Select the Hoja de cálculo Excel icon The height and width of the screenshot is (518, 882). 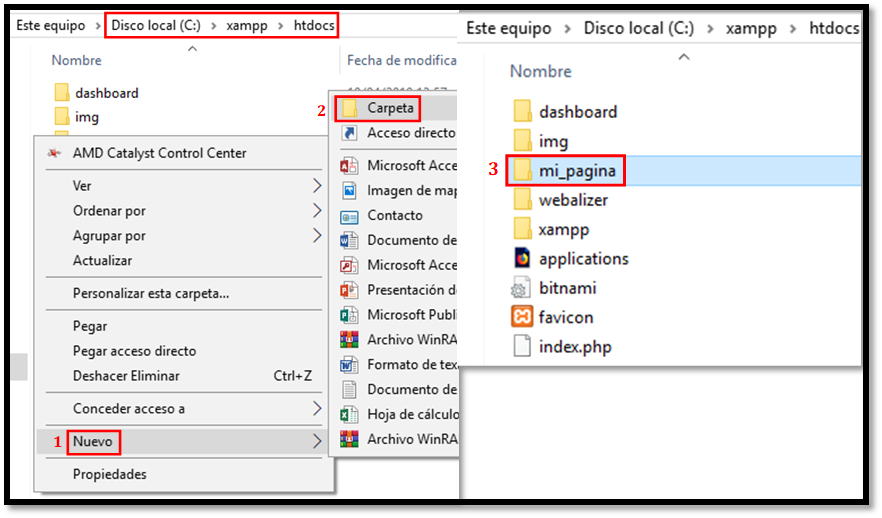coord(349,414)
